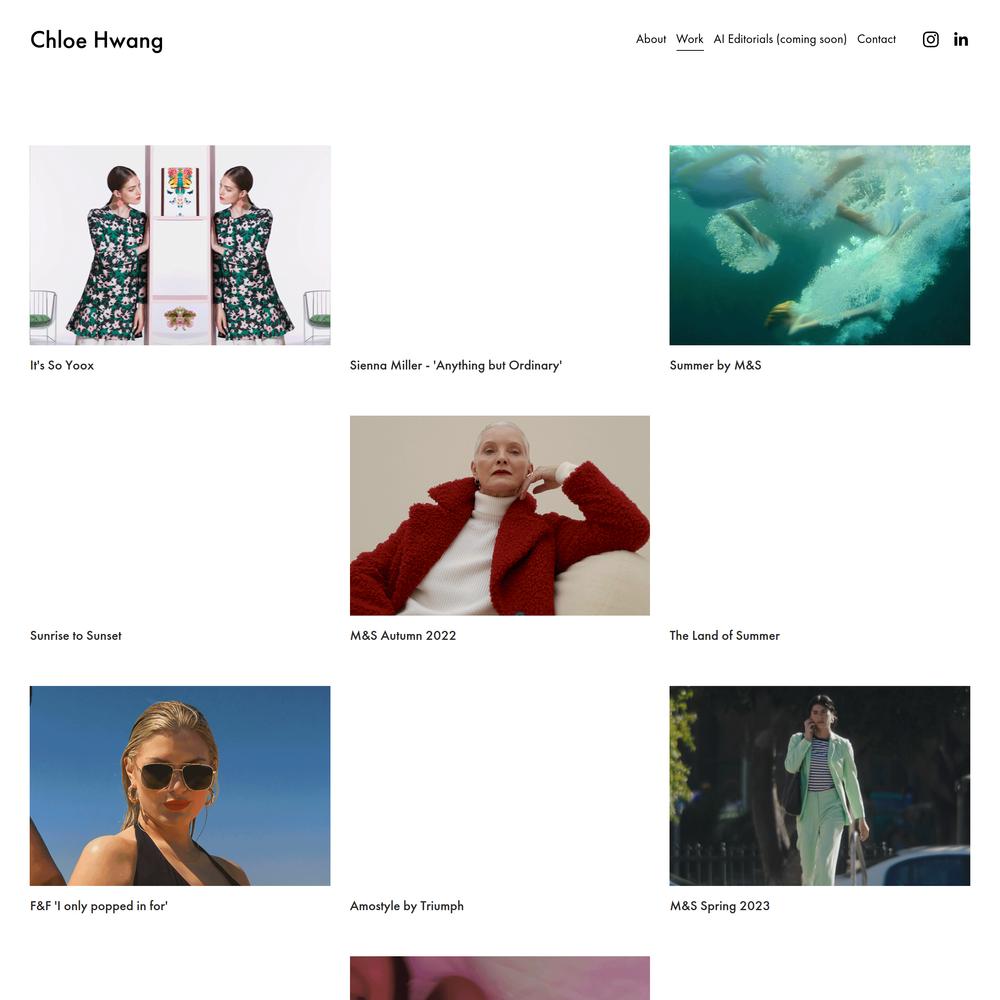Open the partially visible pink thumbnail at bottom
This screenshot has width=1000, height=1000.
point(500,978)
